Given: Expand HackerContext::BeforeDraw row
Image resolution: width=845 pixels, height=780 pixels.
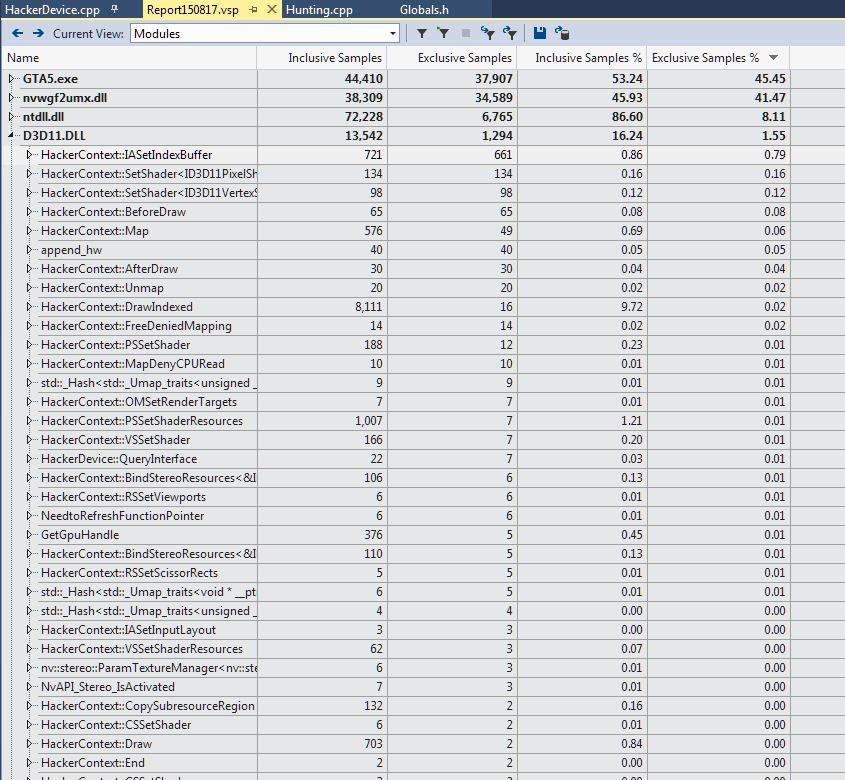Looking at the screenshot, I should point(29,212).
